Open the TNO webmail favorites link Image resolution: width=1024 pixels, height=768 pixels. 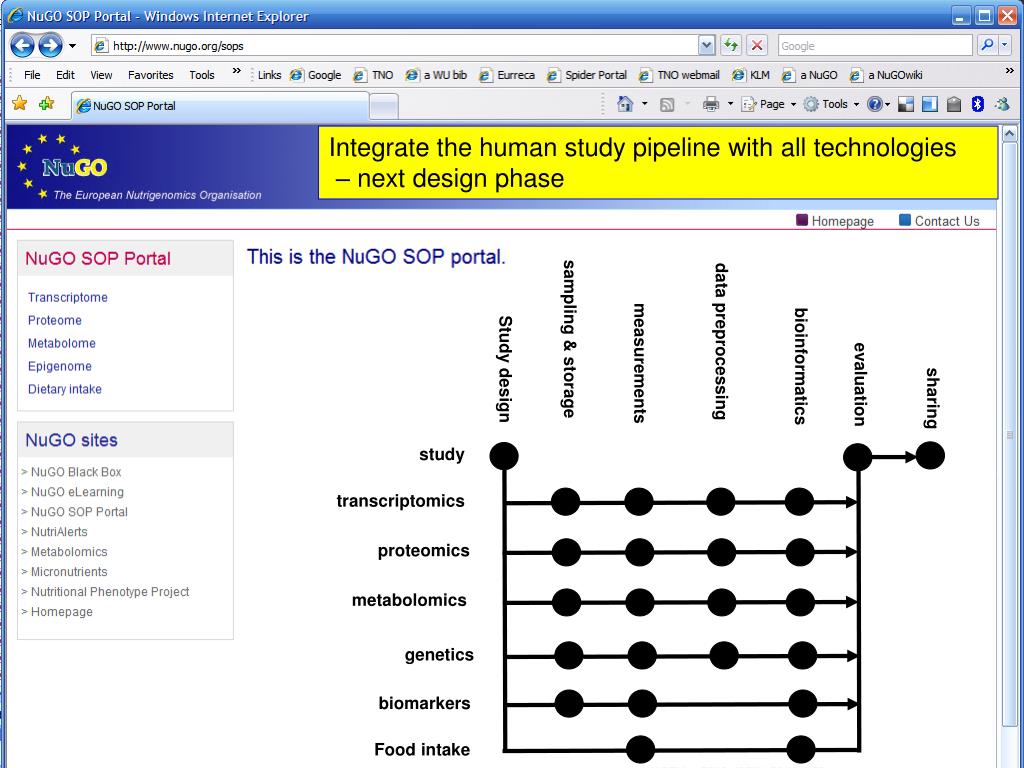click(x=679, y=75)
